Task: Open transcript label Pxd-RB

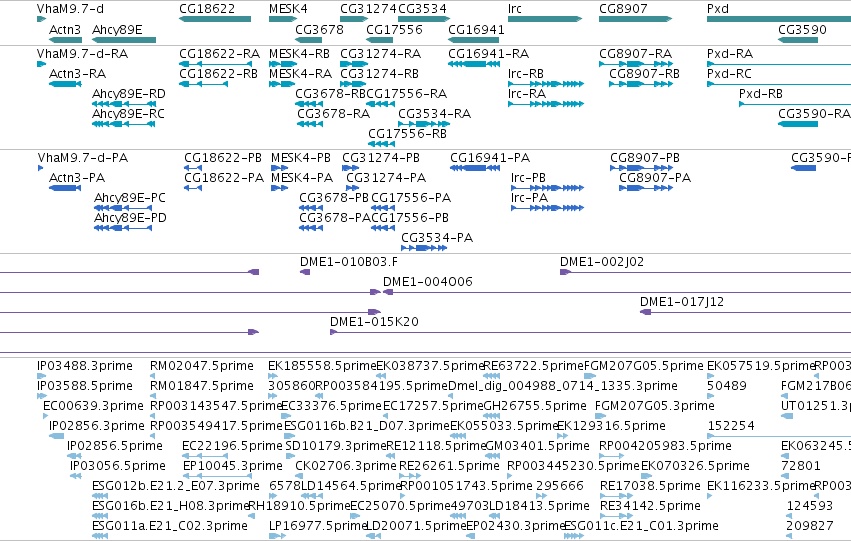Action: [x=761, y=94]
